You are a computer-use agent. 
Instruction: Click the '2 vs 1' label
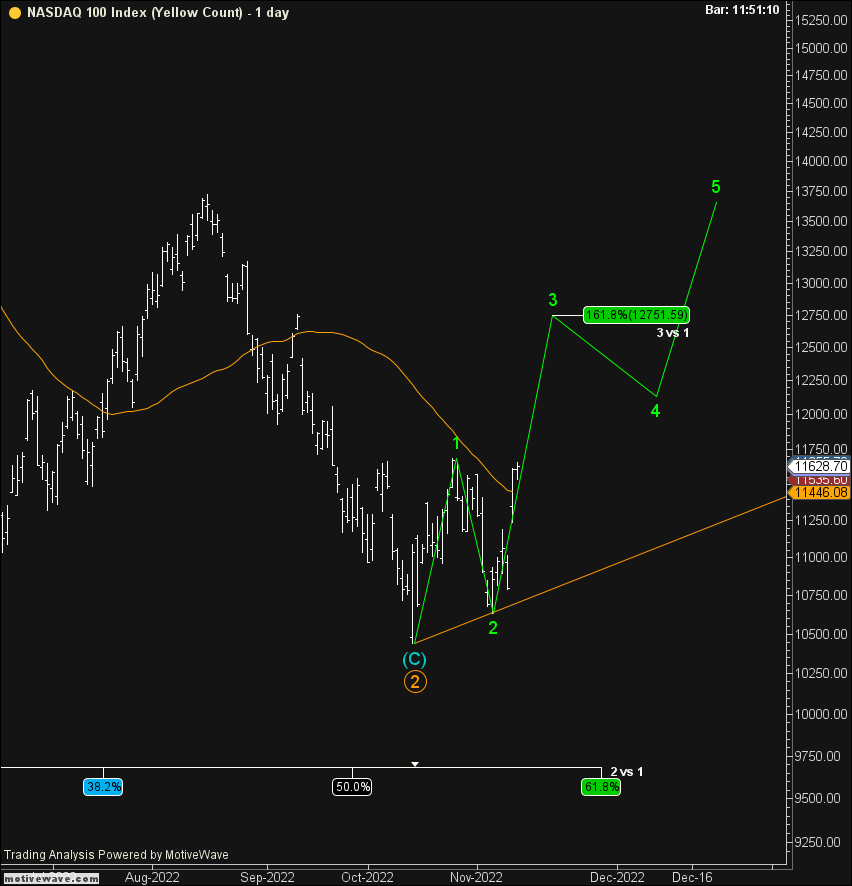(627, 772)
